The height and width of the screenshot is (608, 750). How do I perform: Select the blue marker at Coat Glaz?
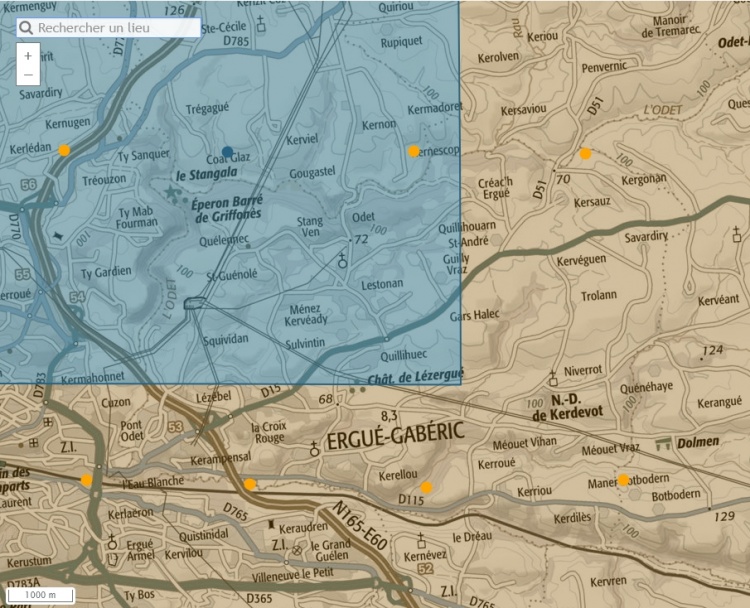(x=228, y=152)
